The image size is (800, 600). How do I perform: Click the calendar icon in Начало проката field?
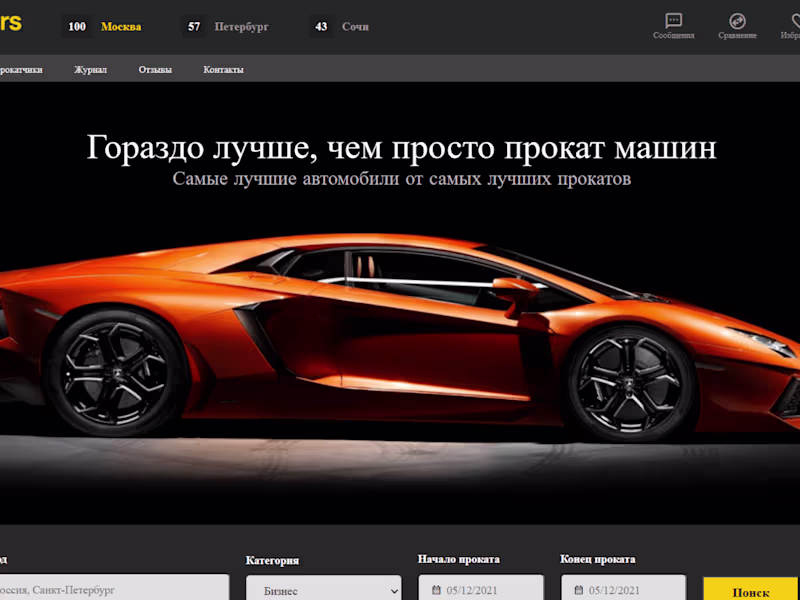click(437, 590)
